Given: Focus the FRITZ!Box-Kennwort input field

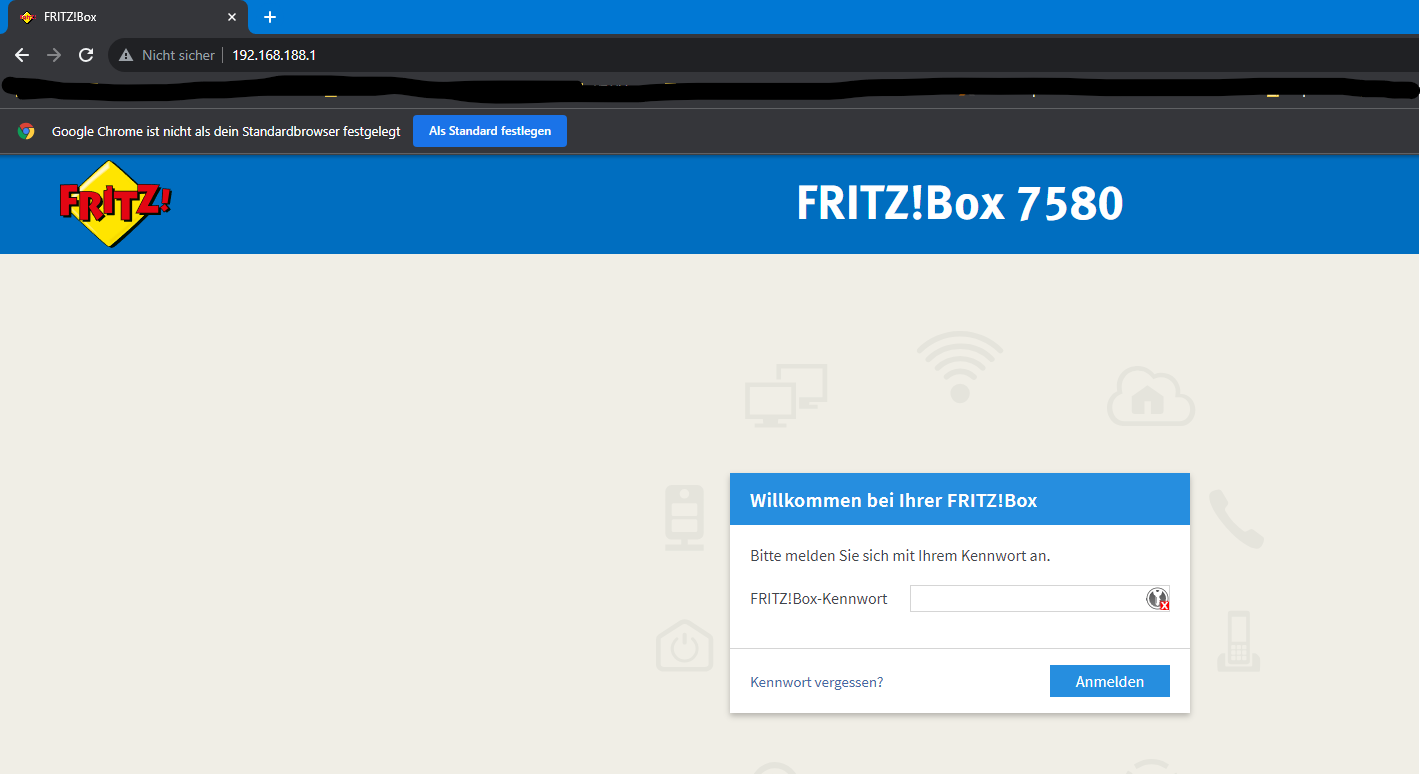Looking at the screenshot, I should (x=1040, y=599).
